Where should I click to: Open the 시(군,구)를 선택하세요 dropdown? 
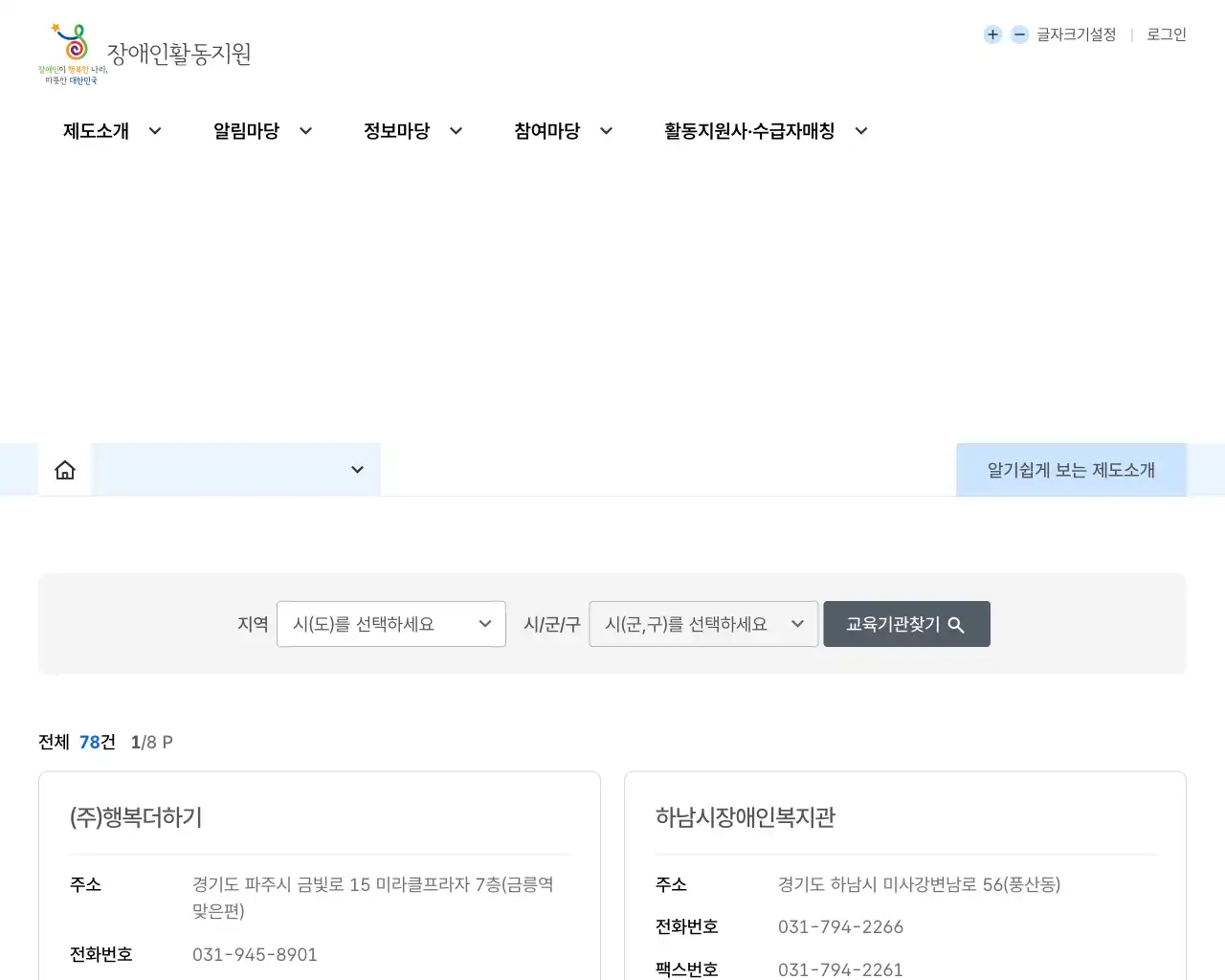click(x=703, y=624)
